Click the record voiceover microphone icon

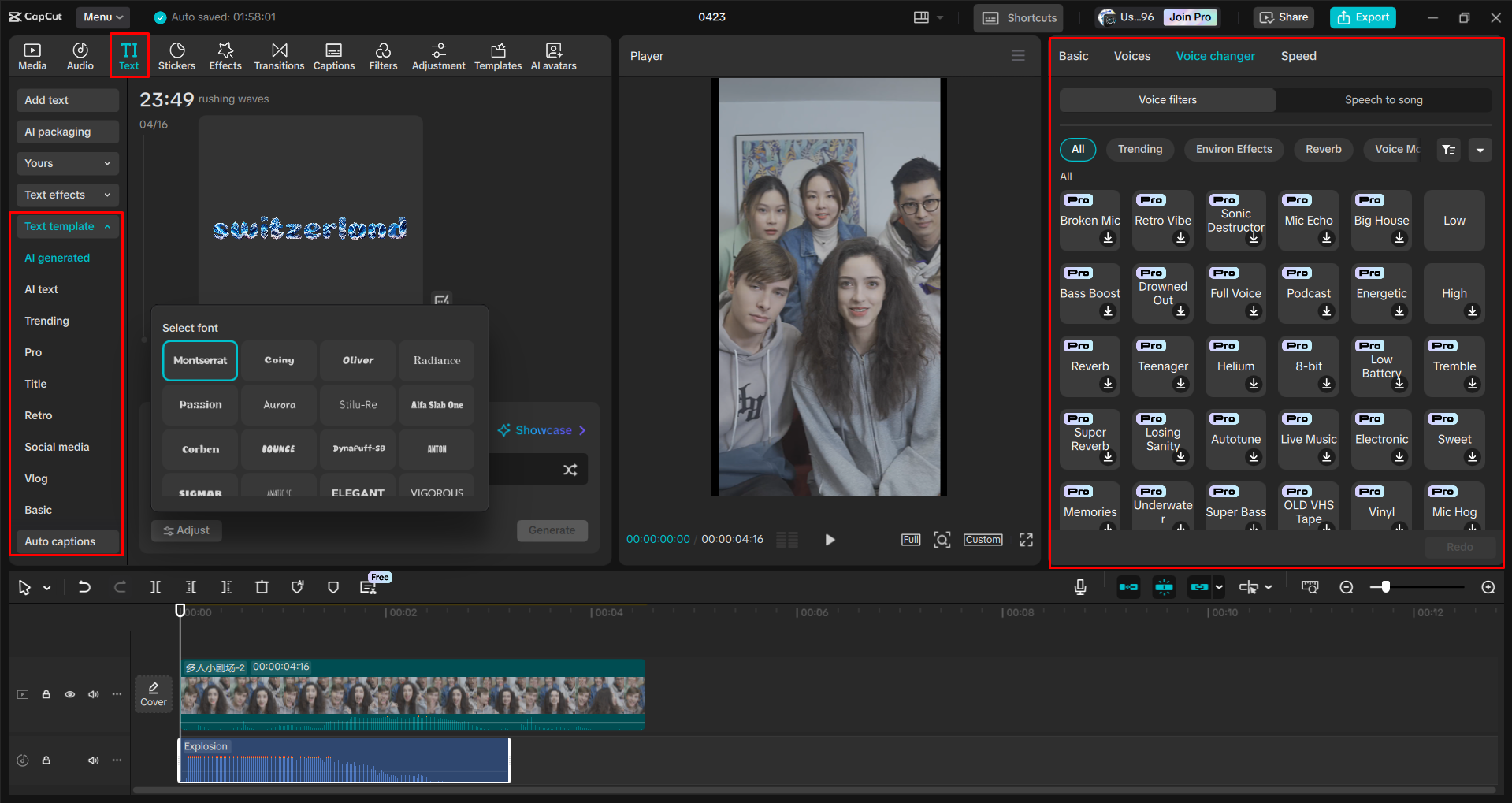1079,587
